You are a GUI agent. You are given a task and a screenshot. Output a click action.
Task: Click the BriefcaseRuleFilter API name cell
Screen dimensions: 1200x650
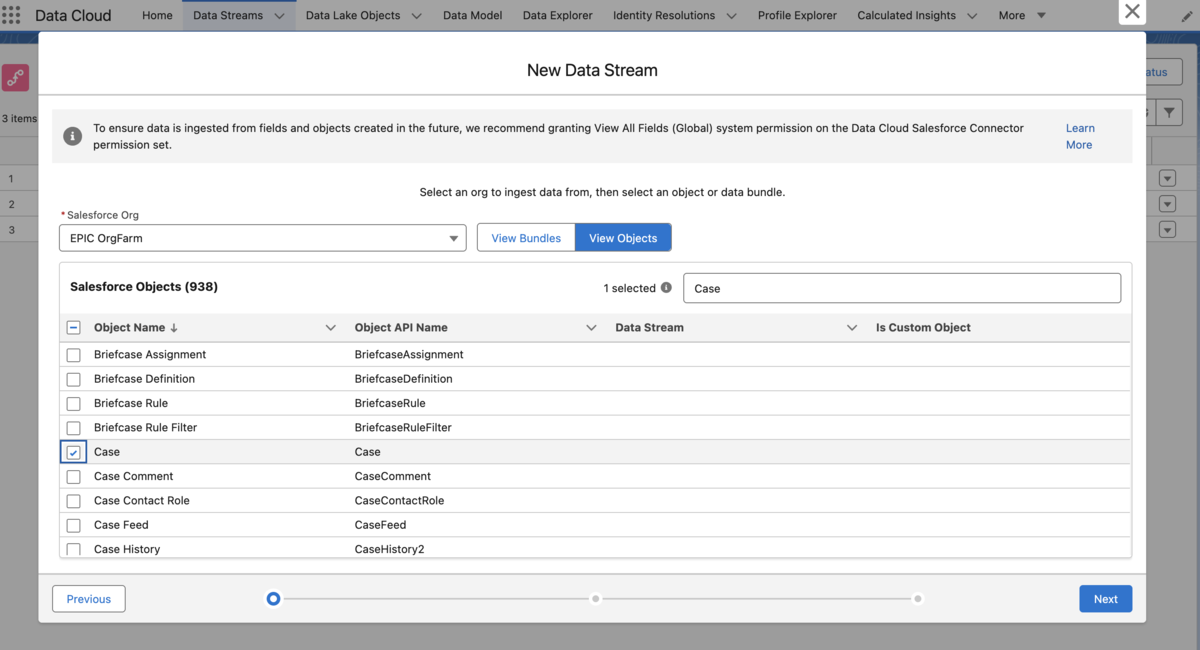click(x=403, y=428)
